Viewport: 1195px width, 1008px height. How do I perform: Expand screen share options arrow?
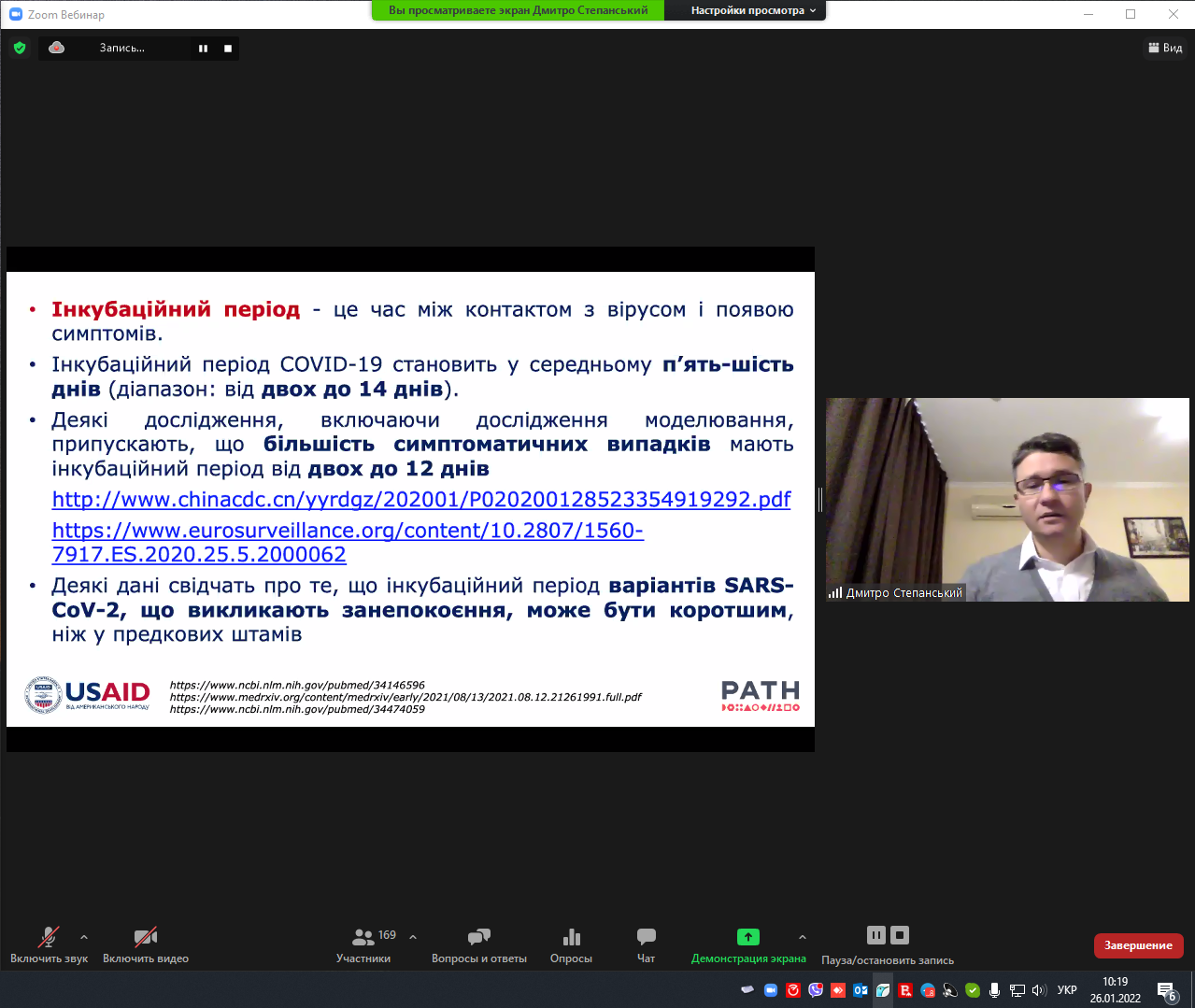tap(802, 937)
